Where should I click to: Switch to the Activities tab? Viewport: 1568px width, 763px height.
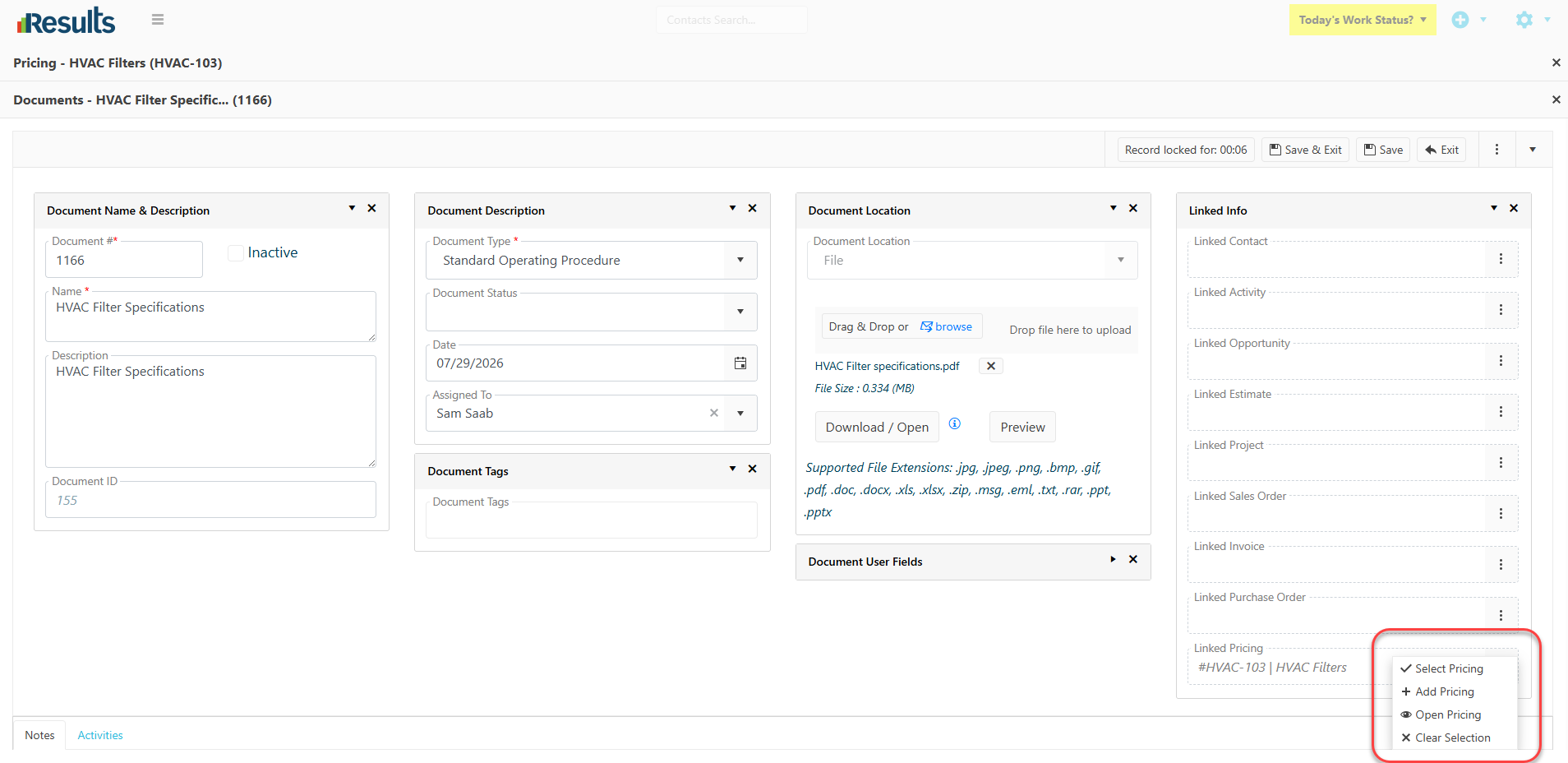[x=100, y=735]
